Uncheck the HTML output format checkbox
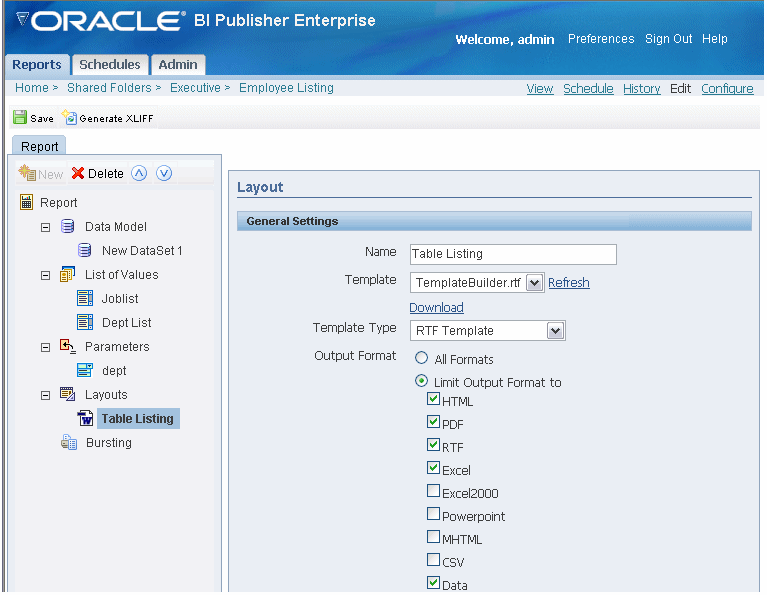 coord(433,399)
